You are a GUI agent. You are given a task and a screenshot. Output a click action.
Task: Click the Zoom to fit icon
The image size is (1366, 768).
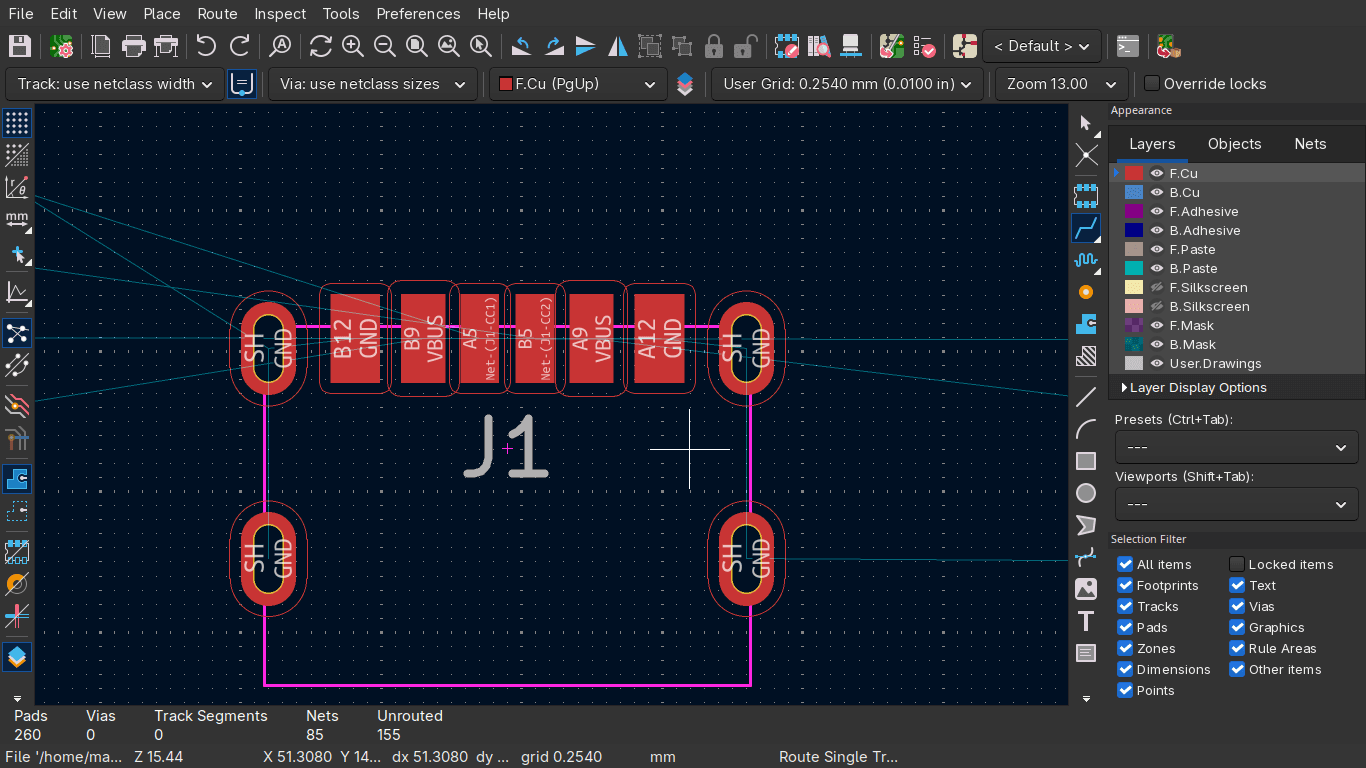tap(417, 46)
